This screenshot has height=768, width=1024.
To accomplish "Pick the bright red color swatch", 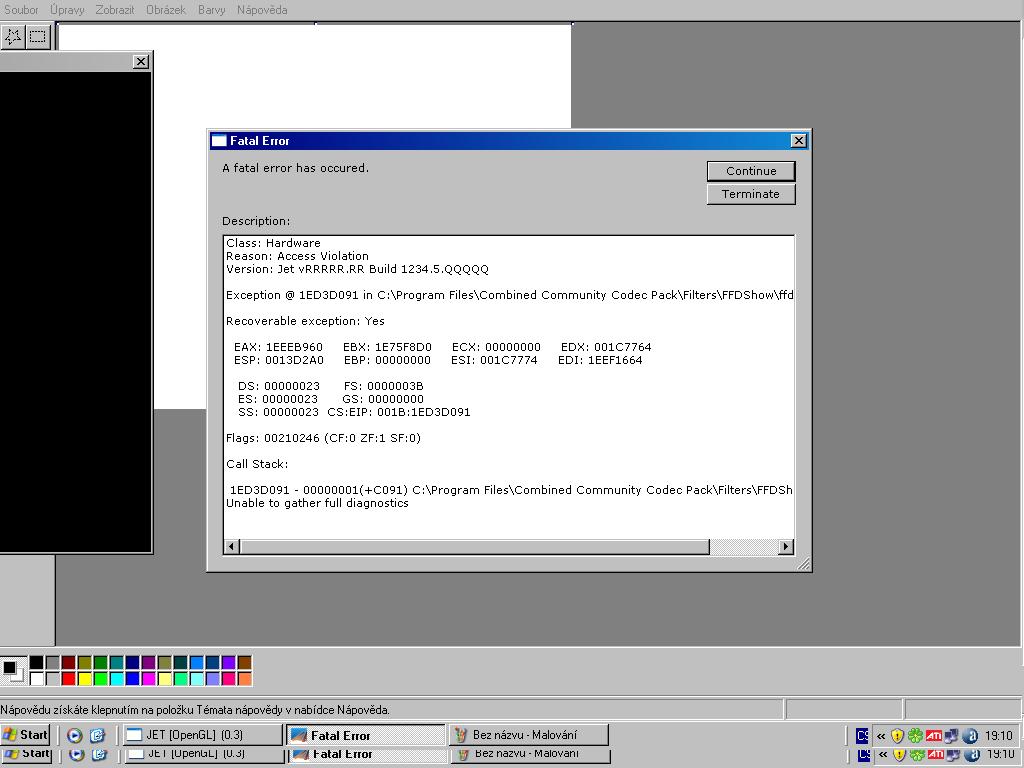I will [69, 679].
